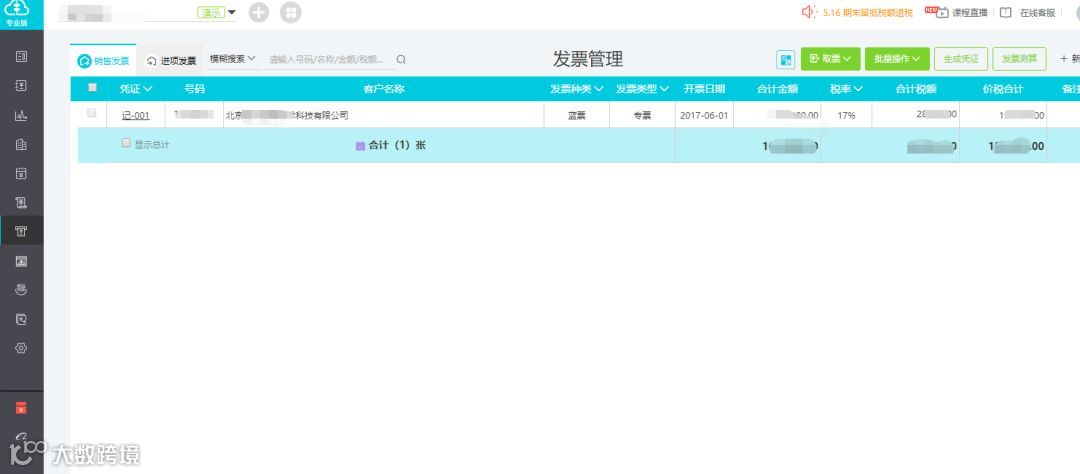Open the calendar period-end sidebar icon
The width and height of the screenshot is (1080, 474).
tap(21, 174)
